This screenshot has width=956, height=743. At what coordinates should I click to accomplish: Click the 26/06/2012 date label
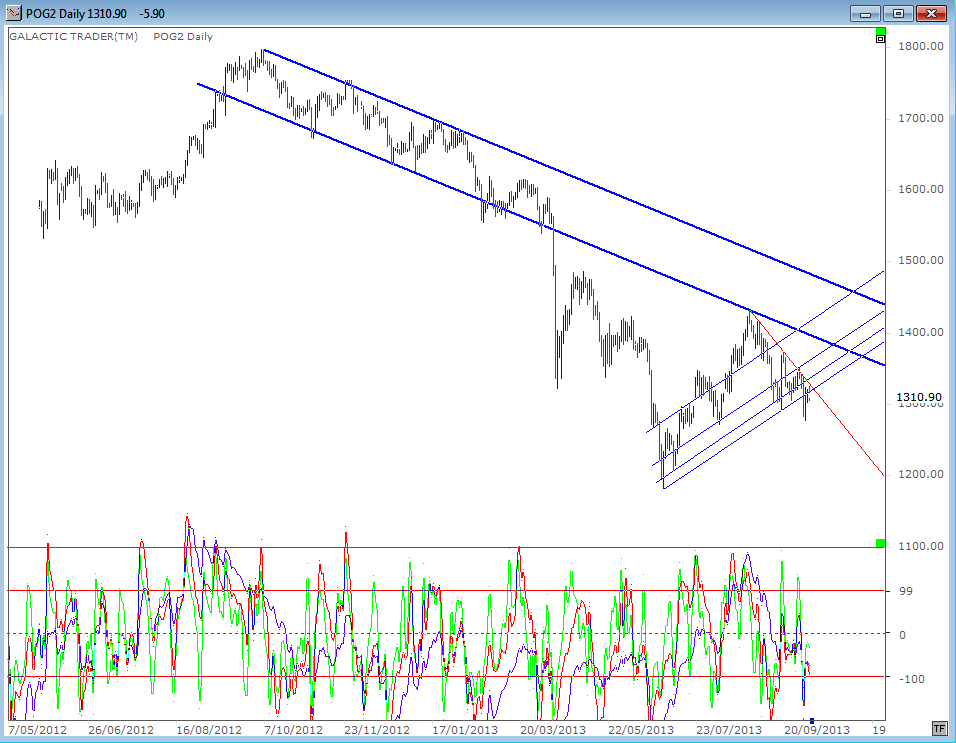pos(121,730)
